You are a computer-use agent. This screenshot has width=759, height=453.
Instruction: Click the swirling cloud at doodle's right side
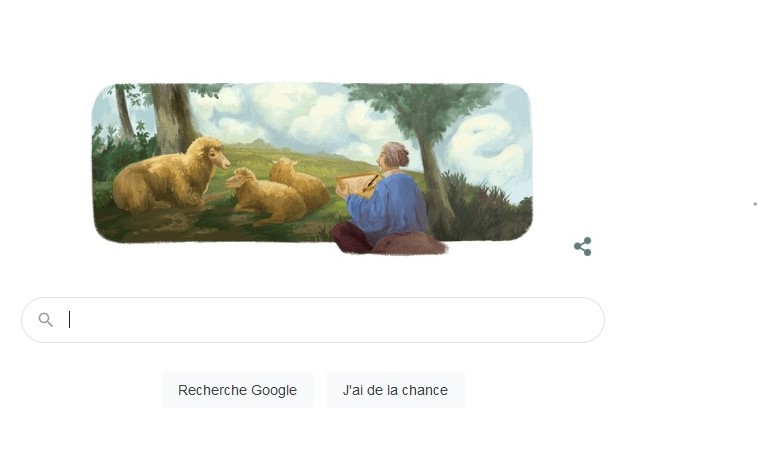pyautogui.click(x=486, y=147)
